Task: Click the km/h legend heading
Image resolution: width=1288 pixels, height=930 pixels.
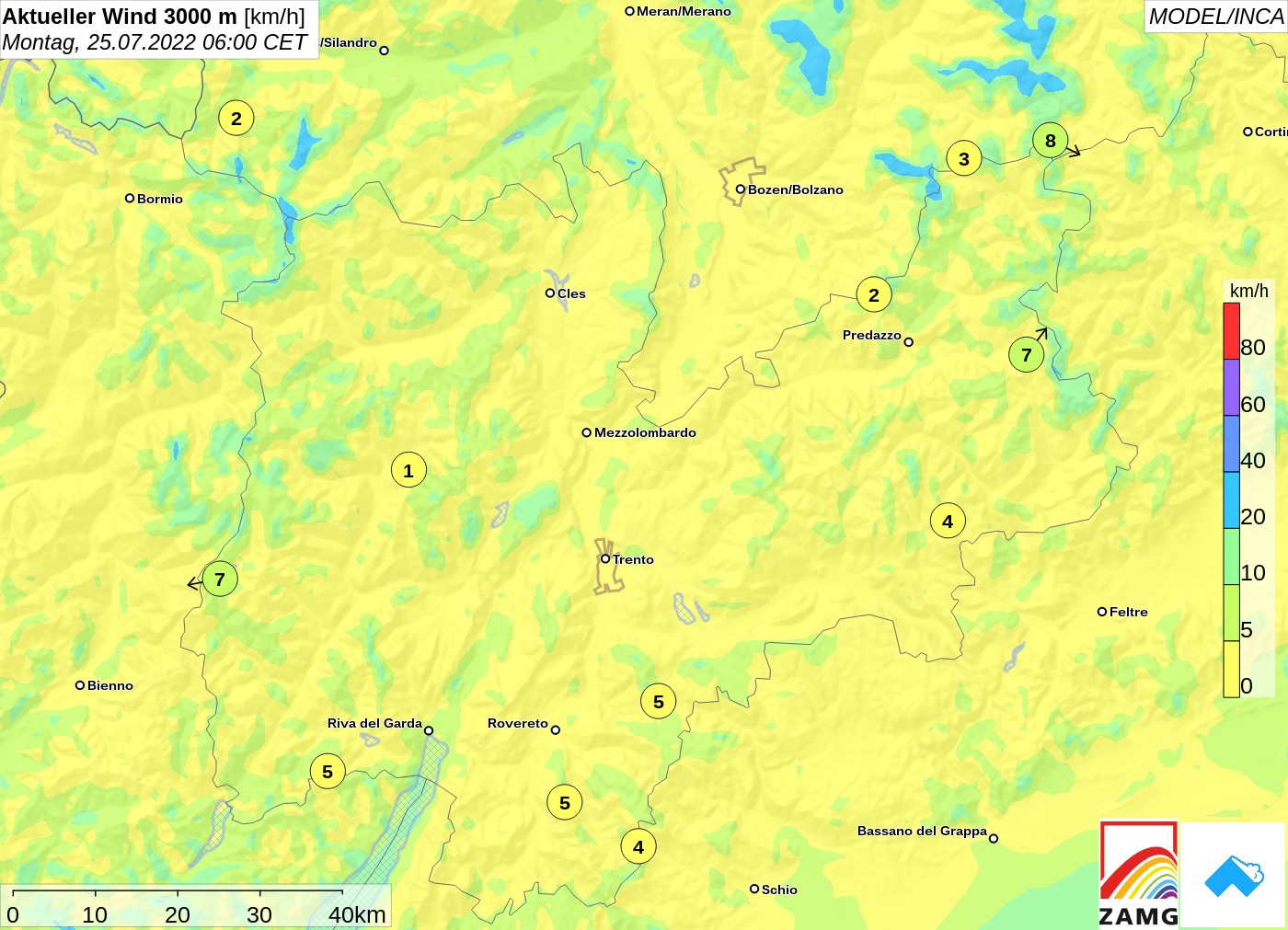Action: pyautogui.click(x=1249, y=291)
